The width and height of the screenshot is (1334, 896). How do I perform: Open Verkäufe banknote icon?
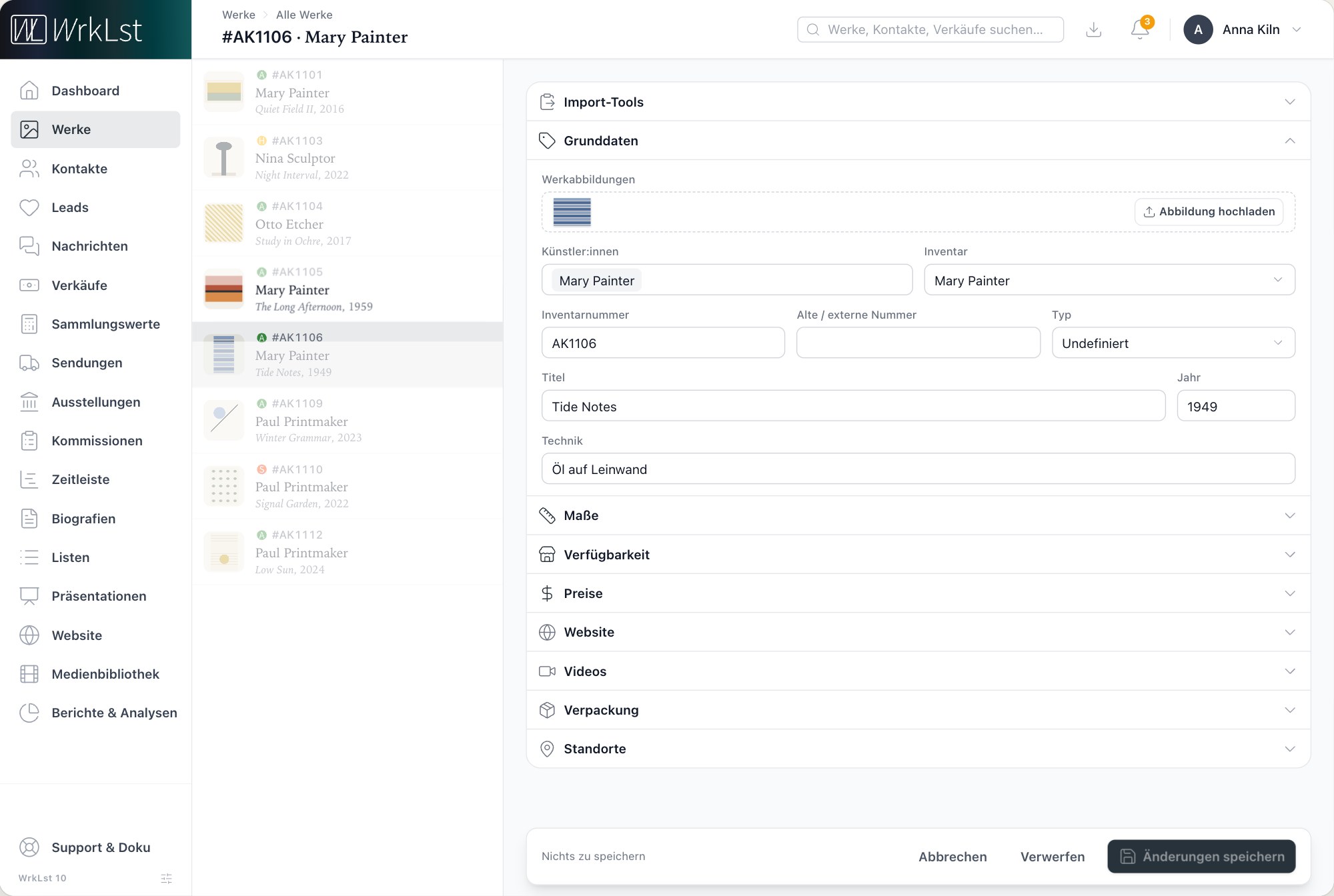tap(29, 285)
